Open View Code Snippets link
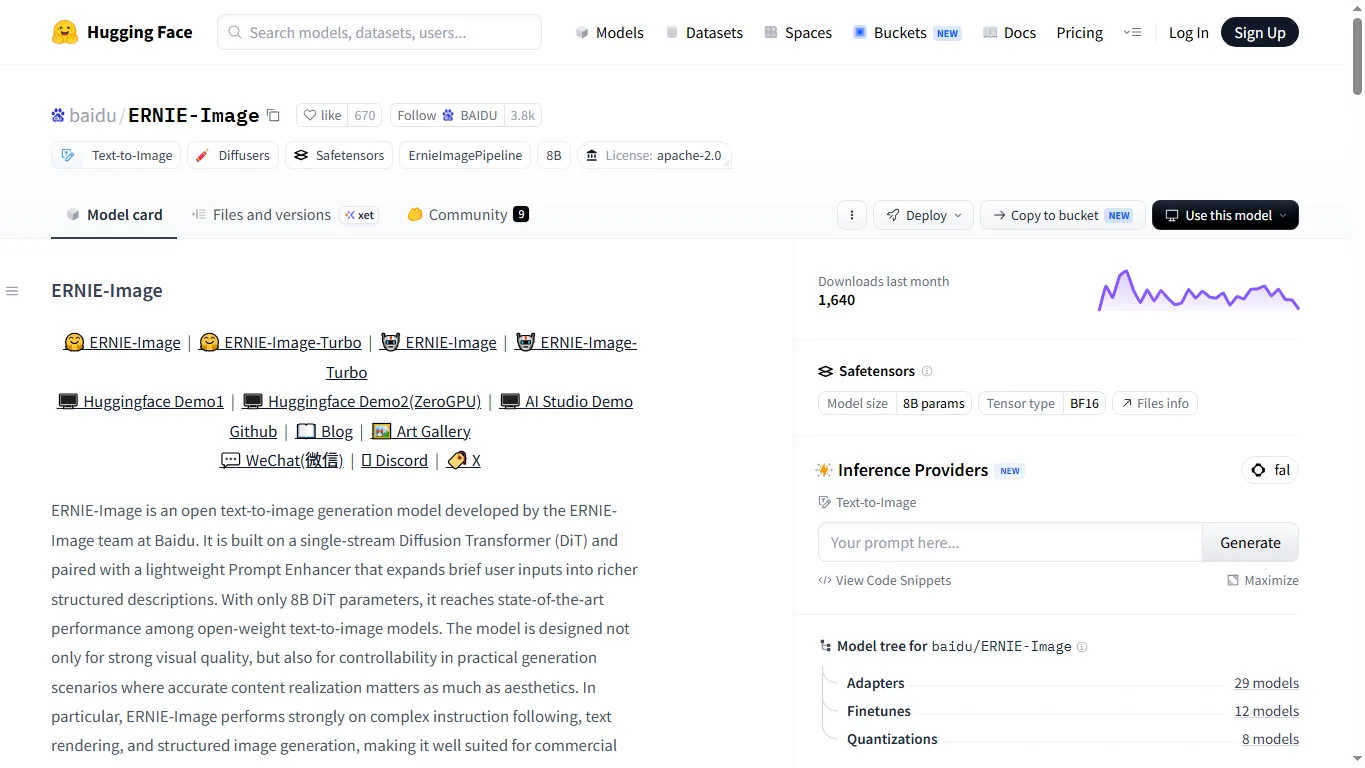The width and height of the screenshot is (1365, 768). pyautogui.click(x=885, y=580)
